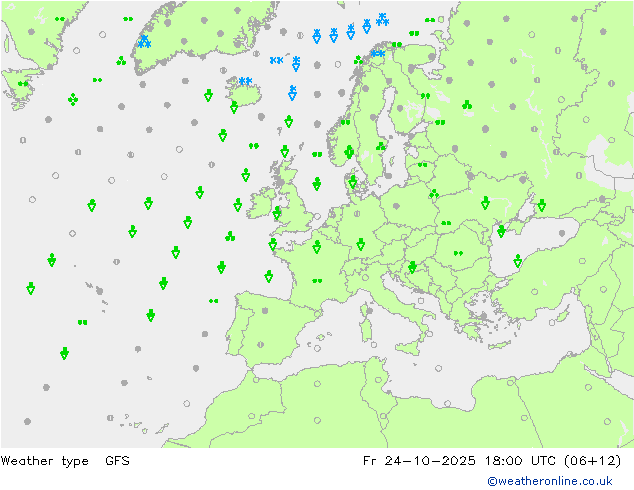Select the 'Weather type' caption text
634x490 pixels.
pyautogui.click(x=44, y=461)
